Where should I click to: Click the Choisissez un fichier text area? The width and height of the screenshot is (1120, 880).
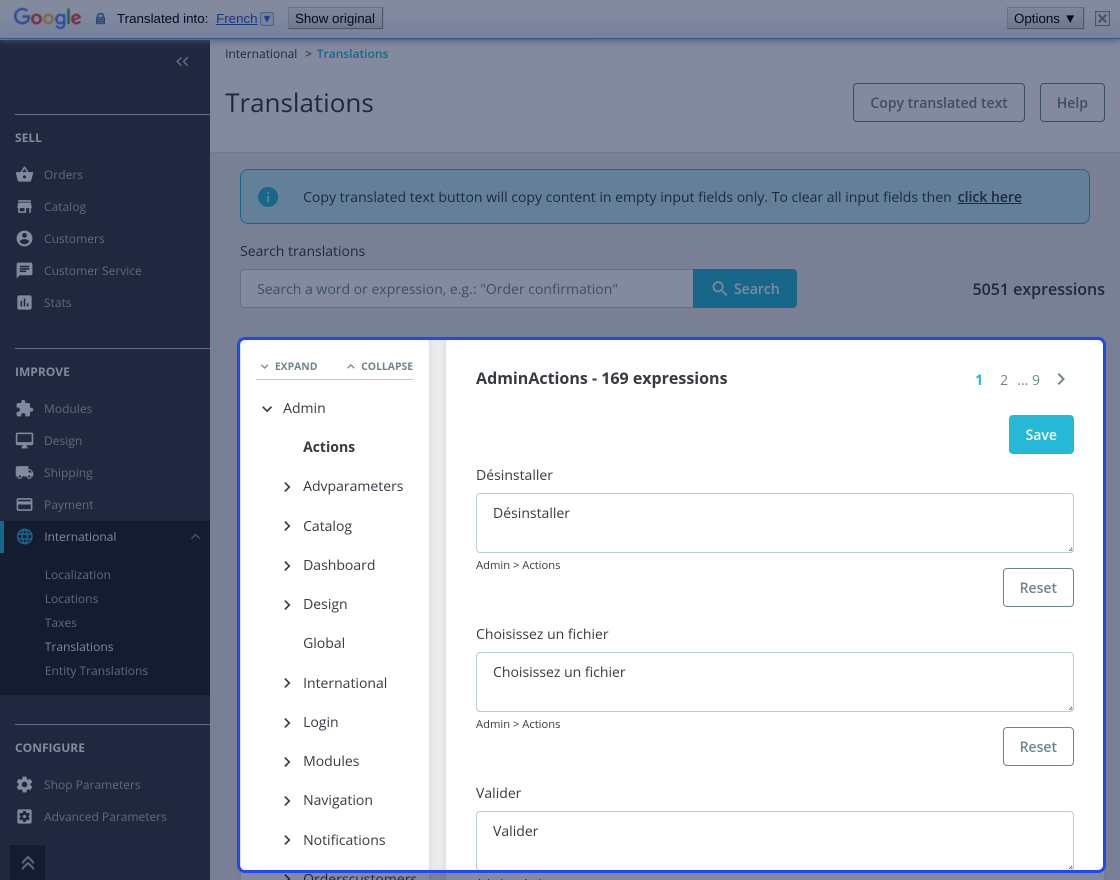tap(774, 681)
